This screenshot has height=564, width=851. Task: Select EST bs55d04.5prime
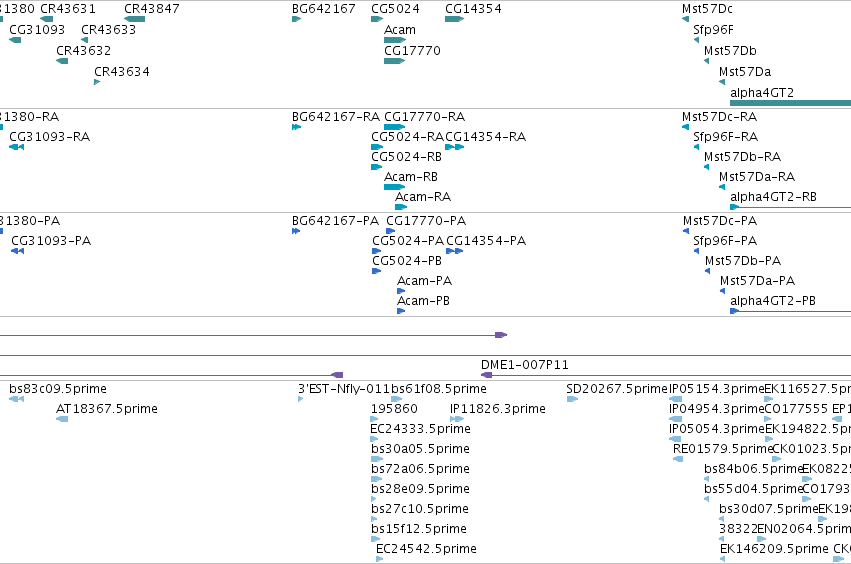(753, 490)
